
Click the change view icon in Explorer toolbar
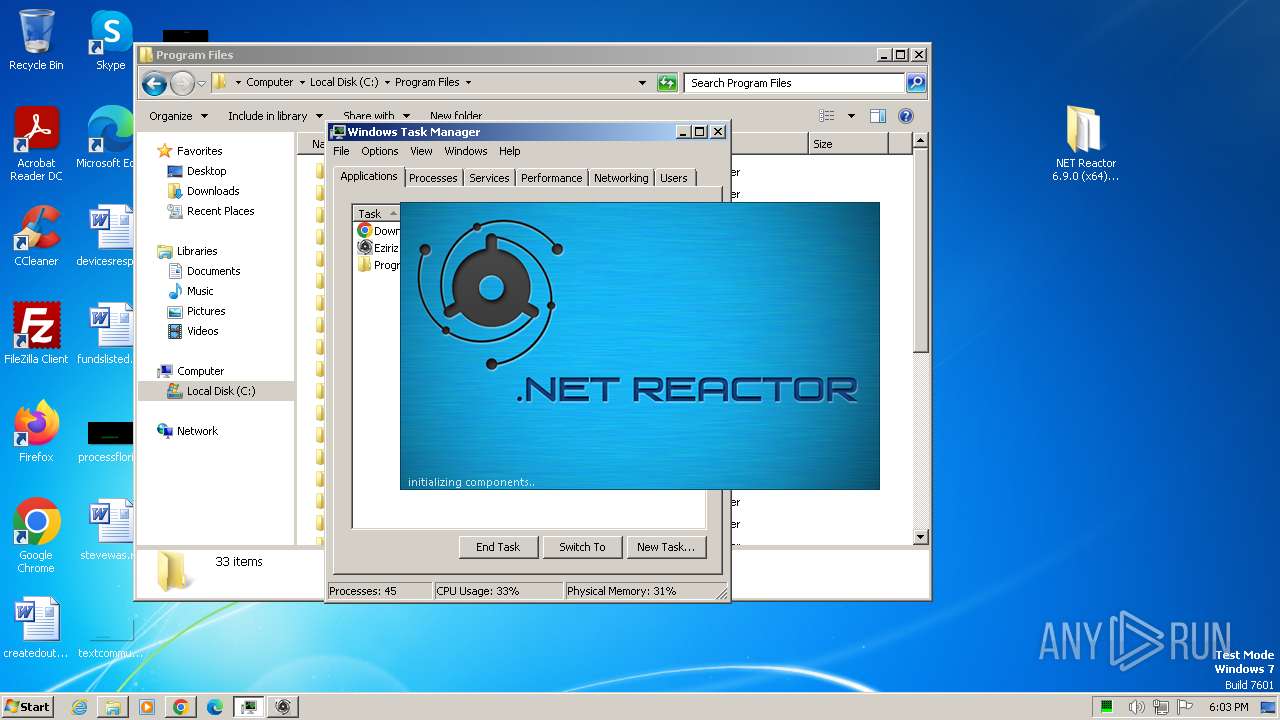826,116
